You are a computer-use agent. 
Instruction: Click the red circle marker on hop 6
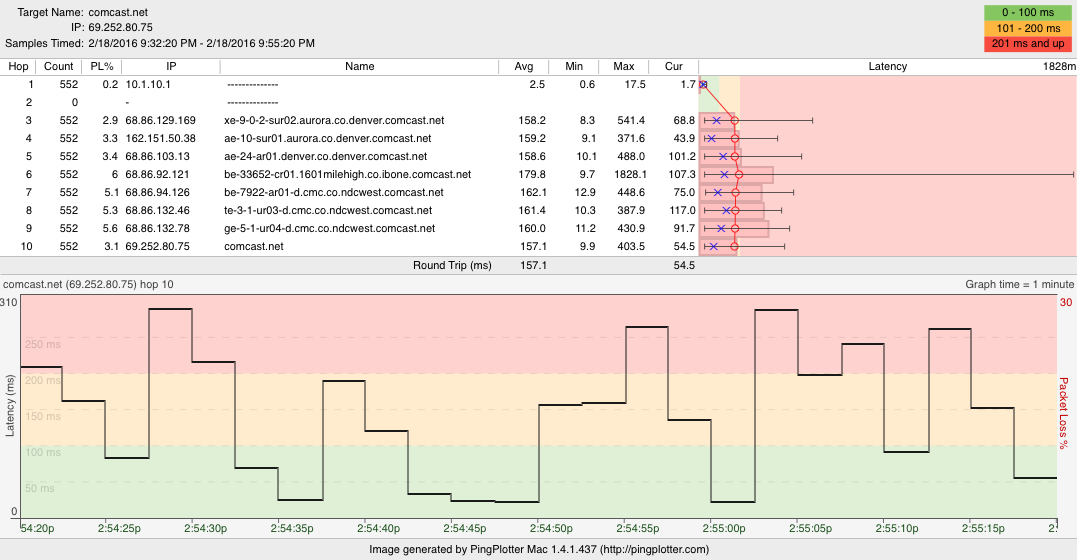[x=739, y=175]
